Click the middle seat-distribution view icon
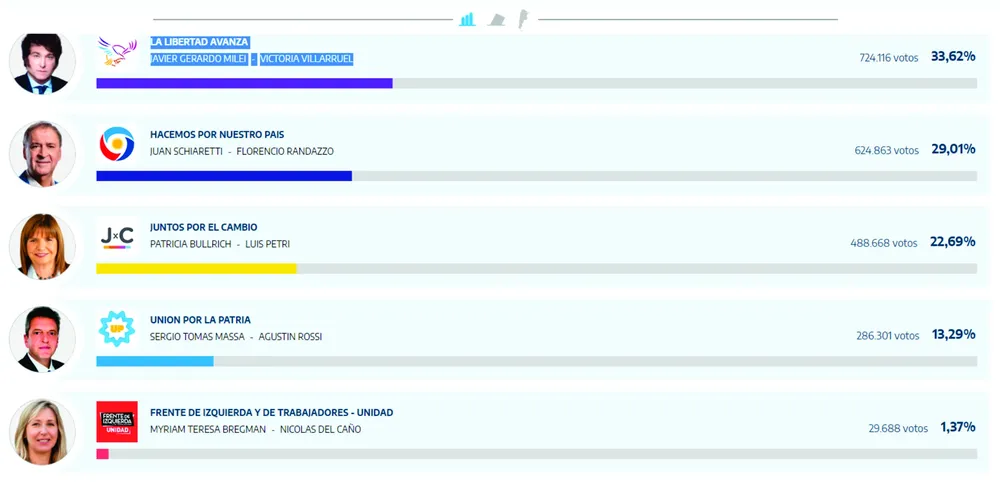The height and width of the screenshot is (482, 1000). pos(496,20)
